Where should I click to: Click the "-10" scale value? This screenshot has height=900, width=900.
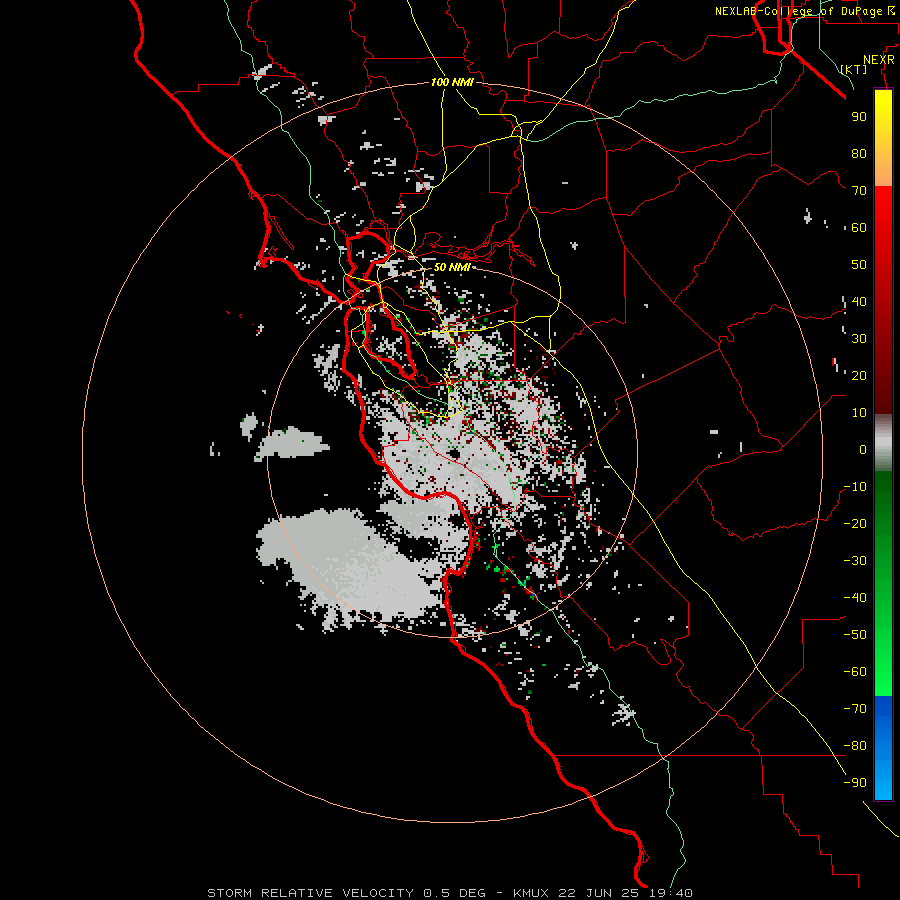click(x=855, y=487)
